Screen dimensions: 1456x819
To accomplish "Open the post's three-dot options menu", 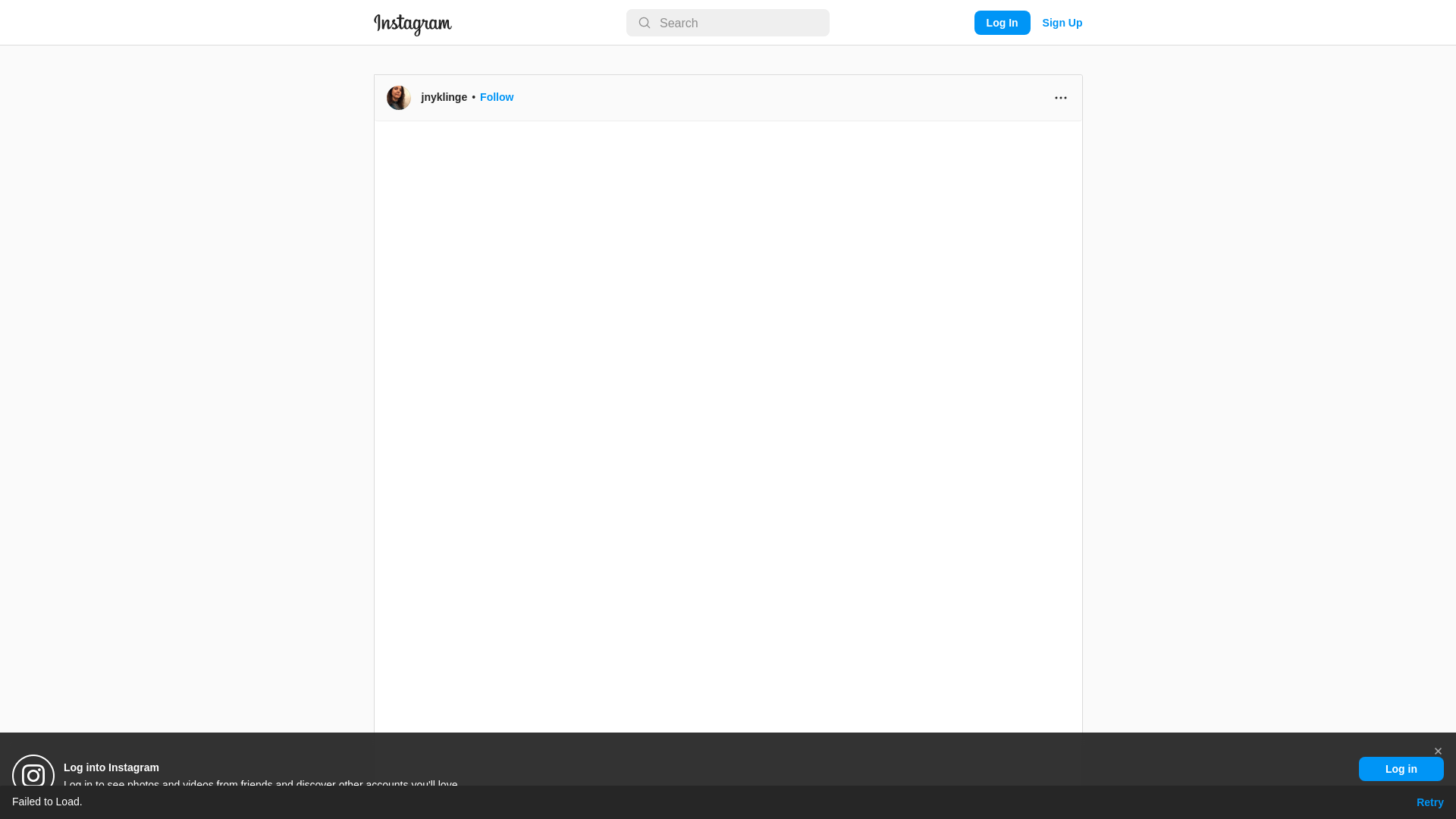I will click(1060, 98).
